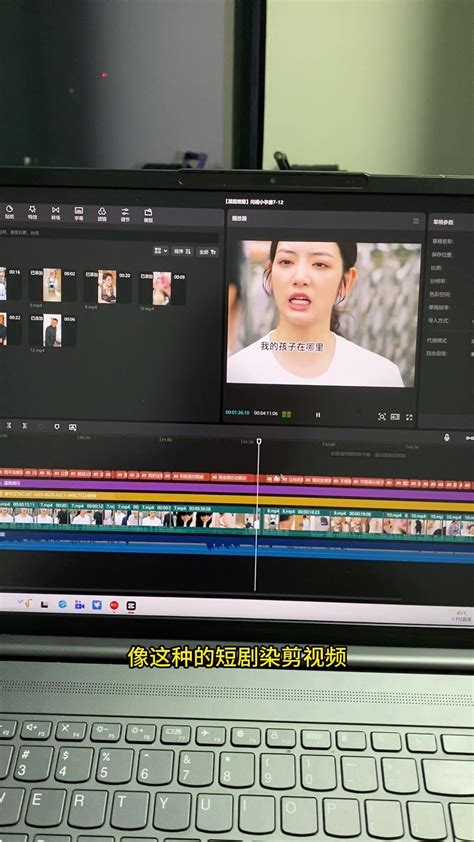Click the timeline playhead handle

tap(259, 441)
